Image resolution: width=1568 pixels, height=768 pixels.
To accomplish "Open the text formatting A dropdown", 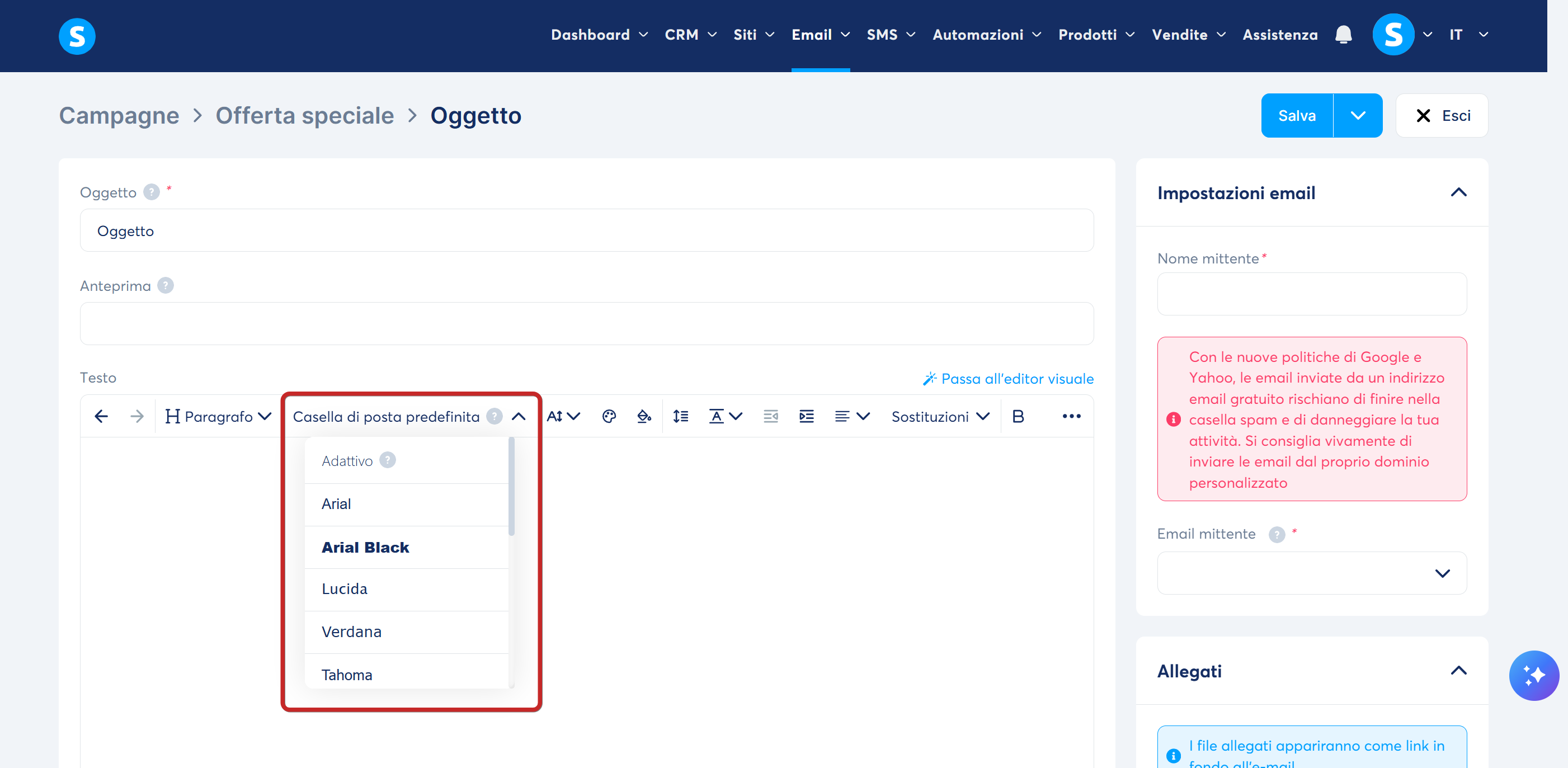I will [726, 416].
